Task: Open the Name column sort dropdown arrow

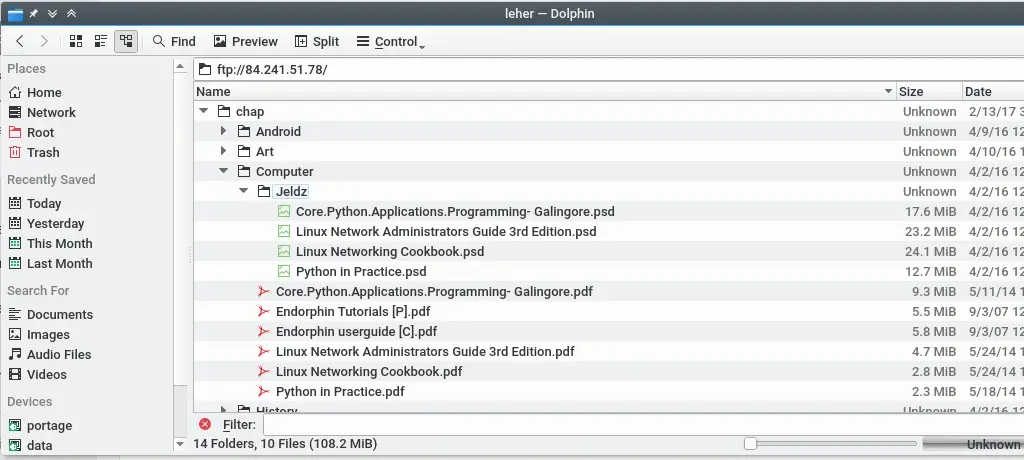Action: [x=888, y=91]
